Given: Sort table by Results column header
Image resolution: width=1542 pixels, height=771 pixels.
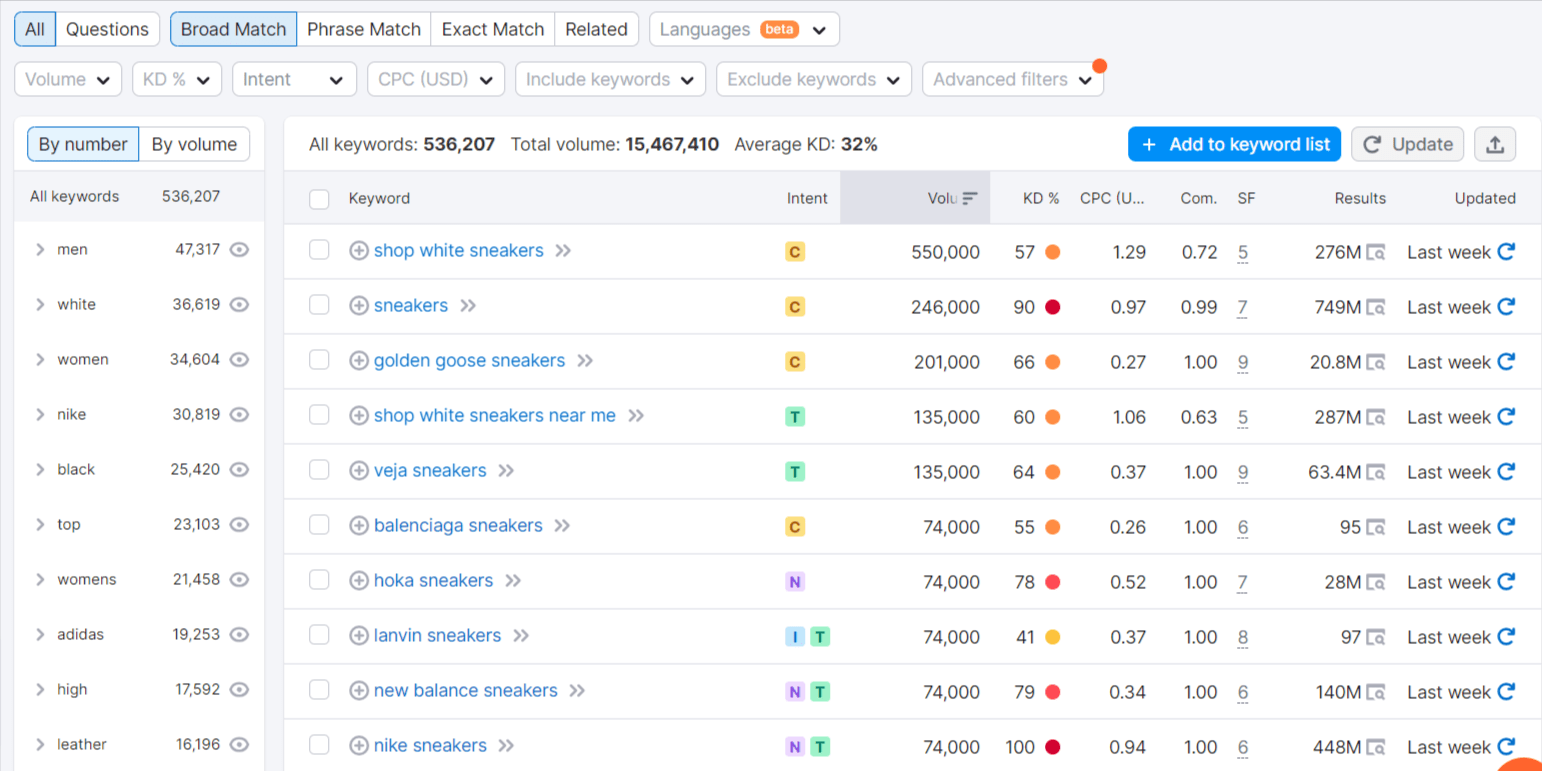Looking at the screenshot, I should tap(1360, 198).
